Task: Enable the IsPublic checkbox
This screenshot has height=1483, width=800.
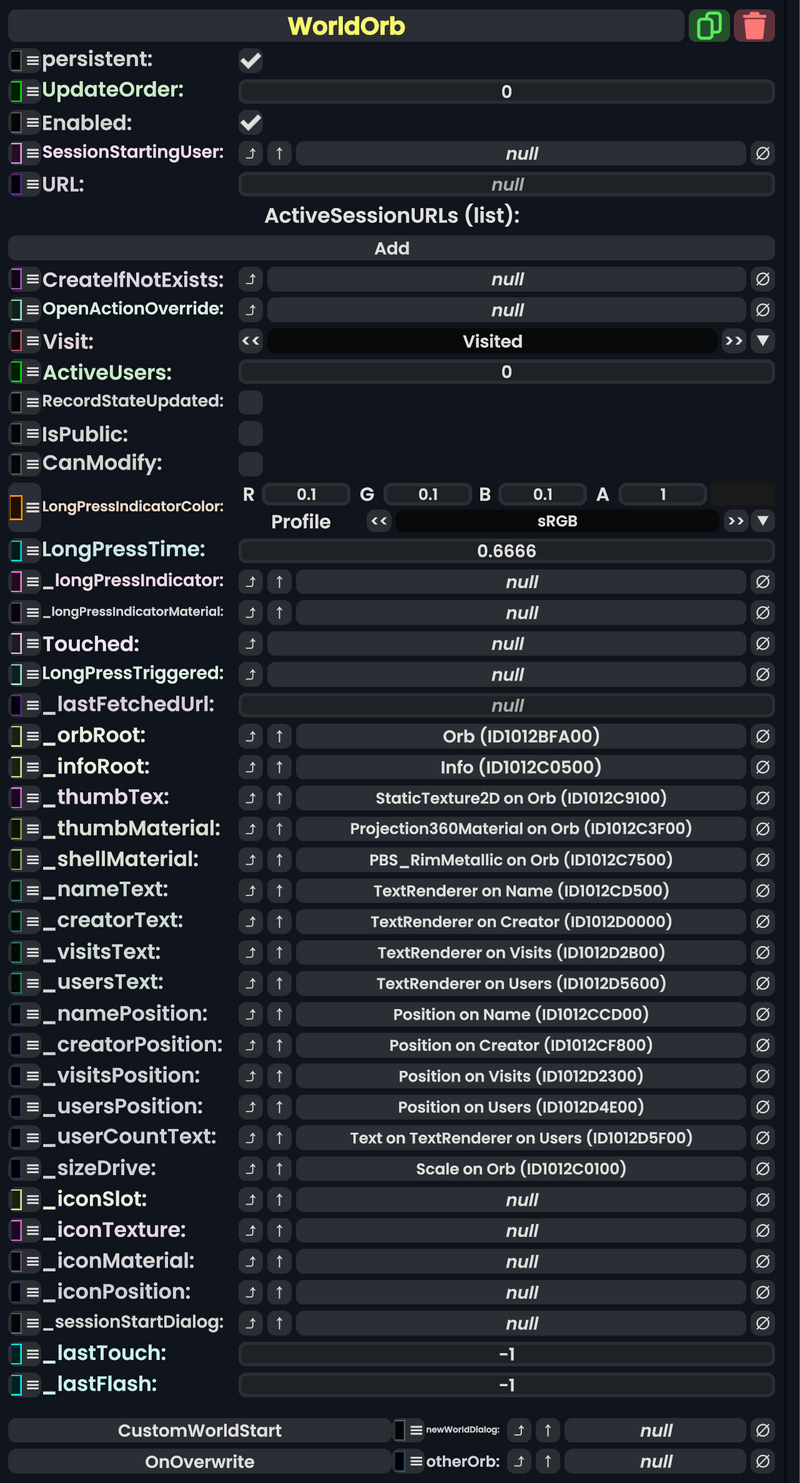Action: (250, 433)
